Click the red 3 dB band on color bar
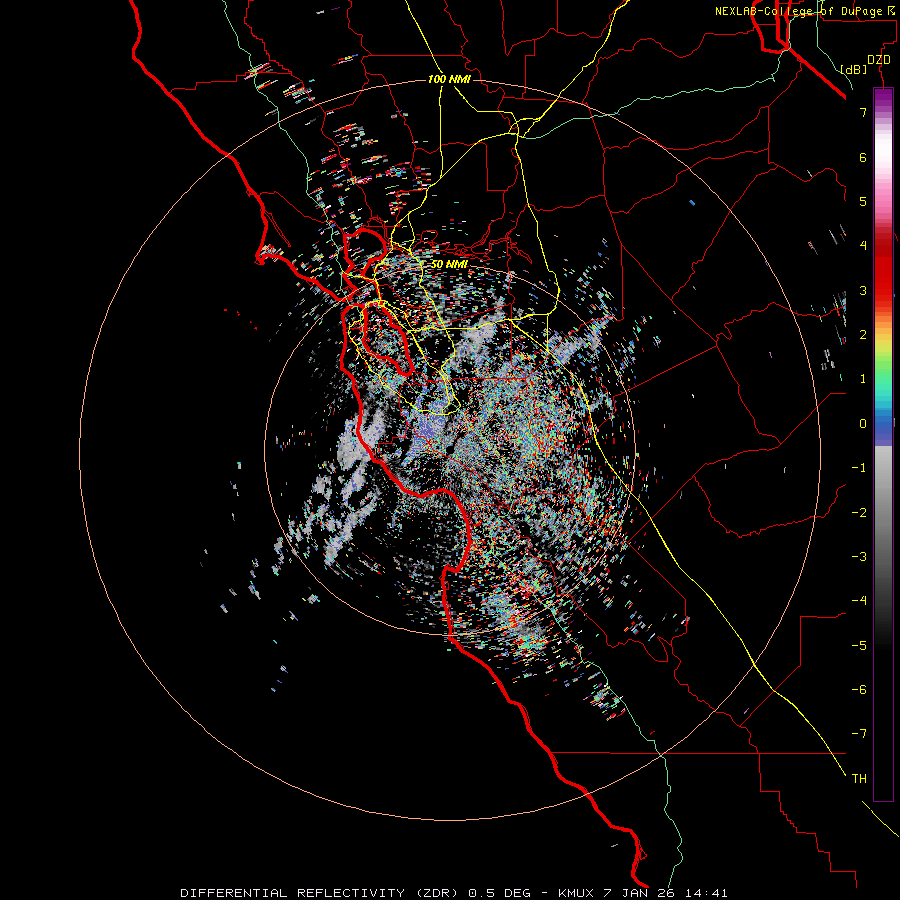The height and width of the screenshot is (900, 900). tap(883, 290)
